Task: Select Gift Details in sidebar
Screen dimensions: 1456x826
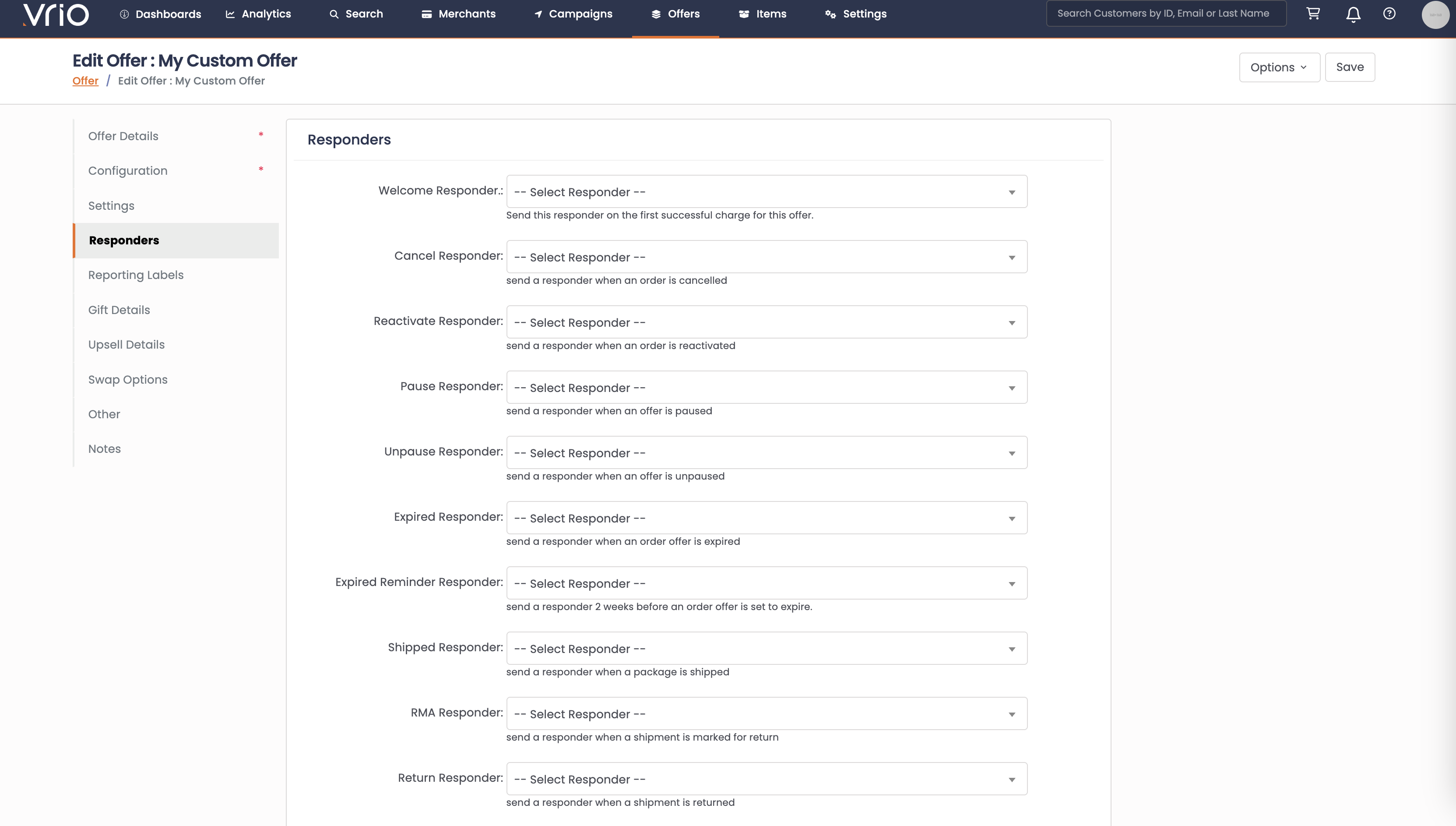Action: pyautogui.click(x=176, y=310)
